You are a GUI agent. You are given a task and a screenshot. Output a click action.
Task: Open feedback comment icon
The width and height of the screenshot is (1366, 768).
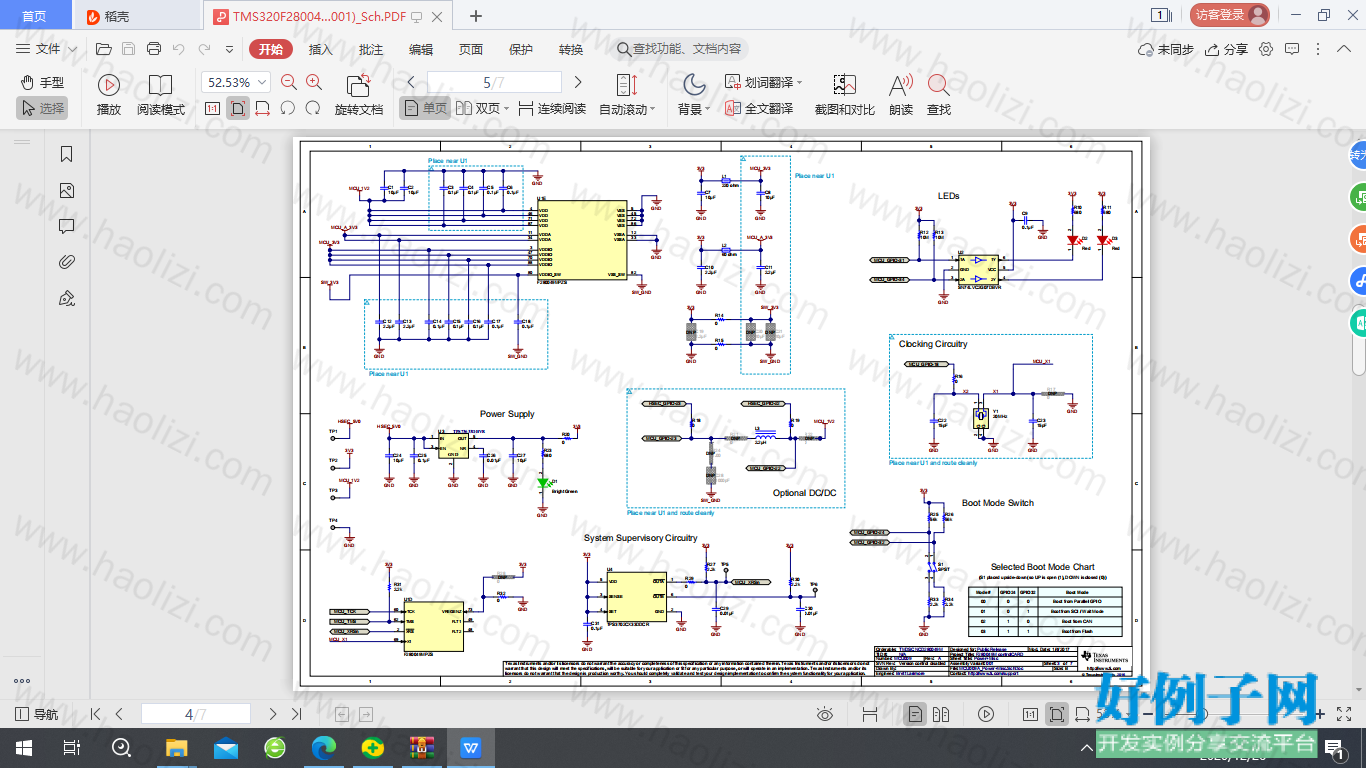(1292, 49)
